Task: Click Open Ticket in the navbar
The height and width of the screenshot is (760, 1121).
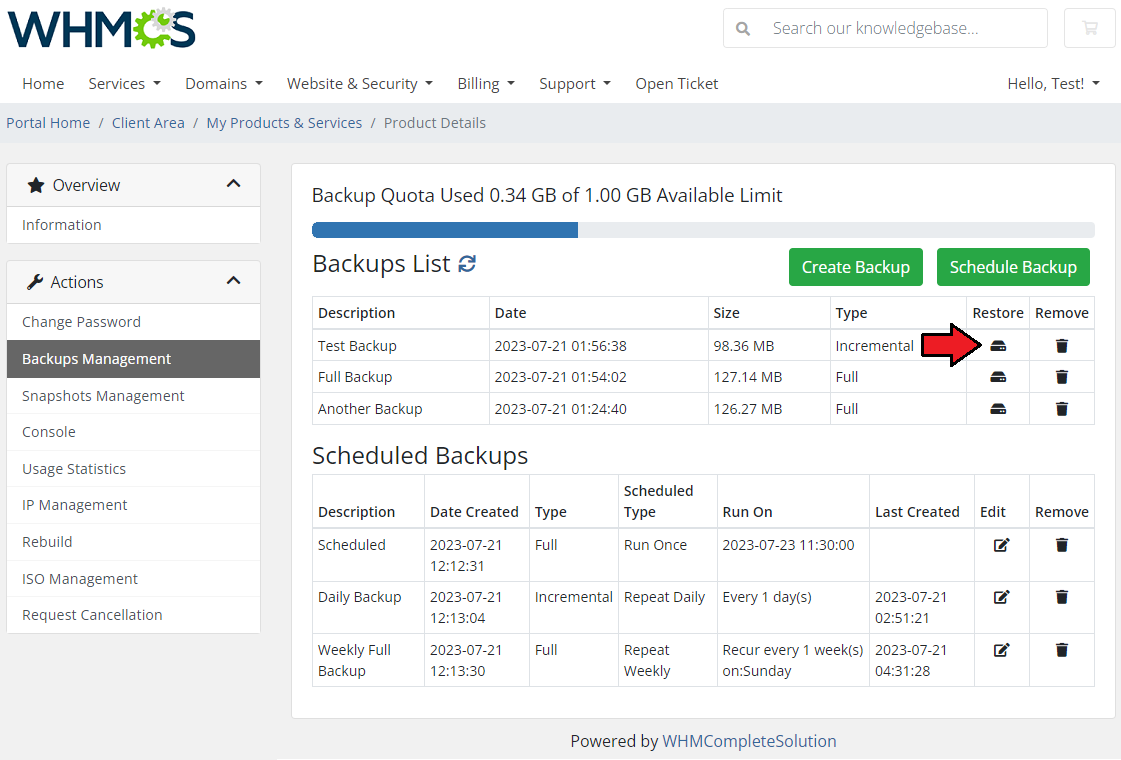Action: pyautogui.click(x=676, y=84)
